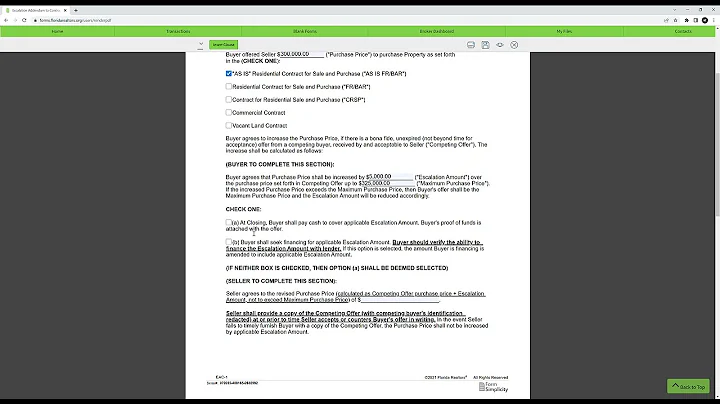Open the Broker Dashboard tab
This screenshot has width=720, height=404.
pyautogui.click(x=437, y=31)
